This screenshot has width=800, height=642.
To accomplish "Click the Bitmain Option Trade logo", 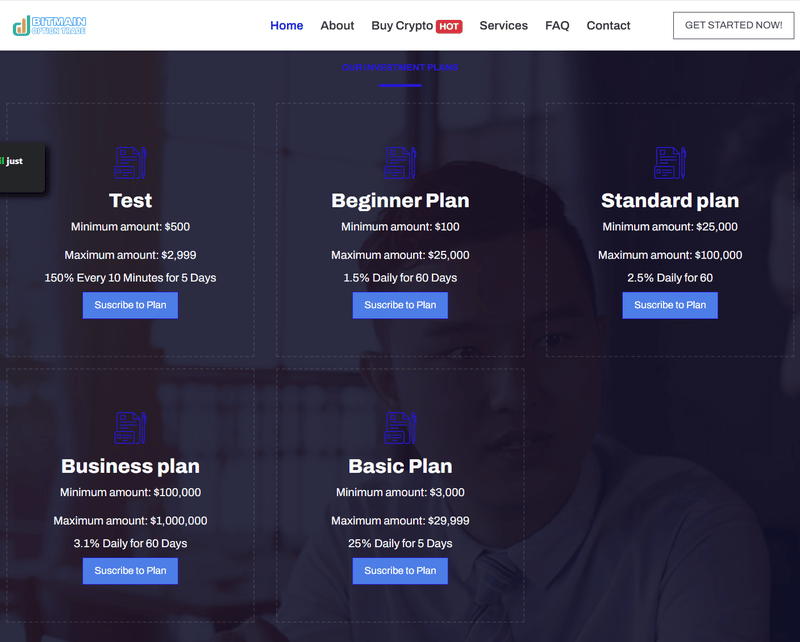I will click(x=49, y=26).
